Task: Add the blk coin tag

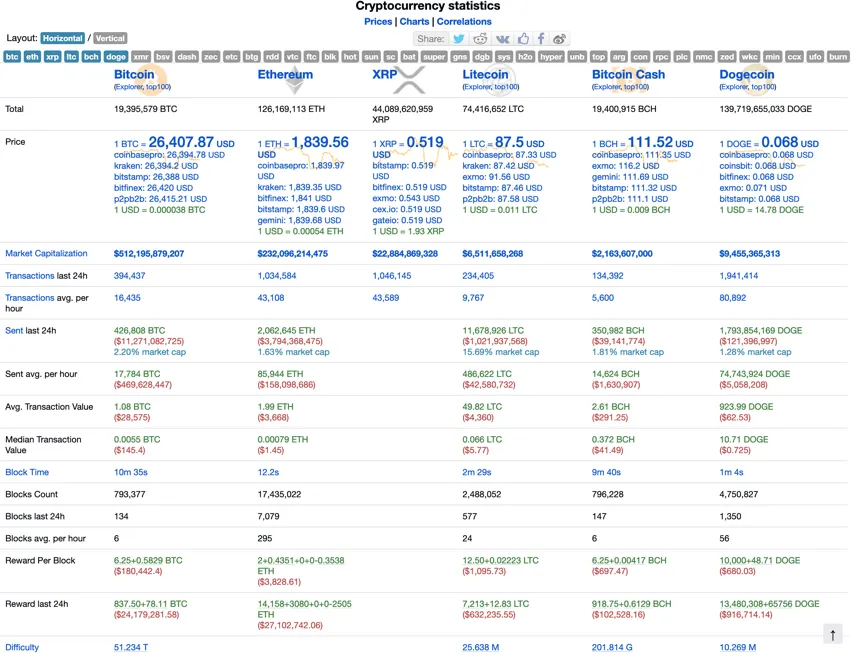Action: [x=330, y=57]
